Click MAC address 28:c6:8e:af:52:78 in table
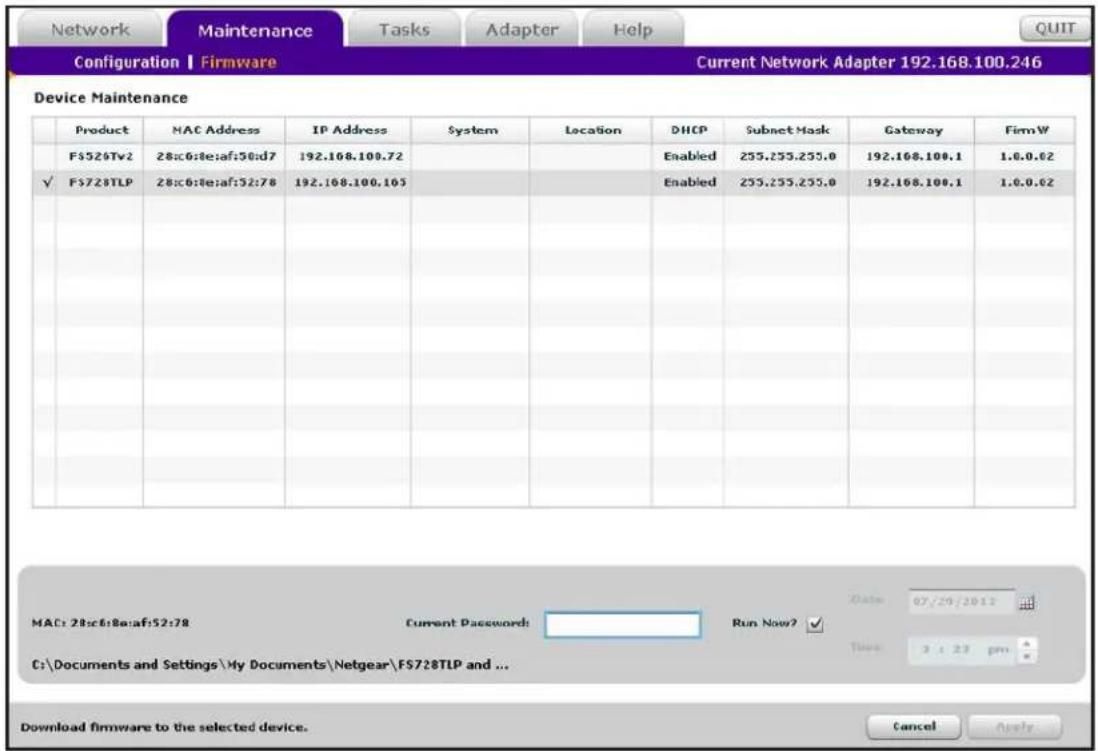Viewport: 1098px width, 751px height. click(216, 183)
